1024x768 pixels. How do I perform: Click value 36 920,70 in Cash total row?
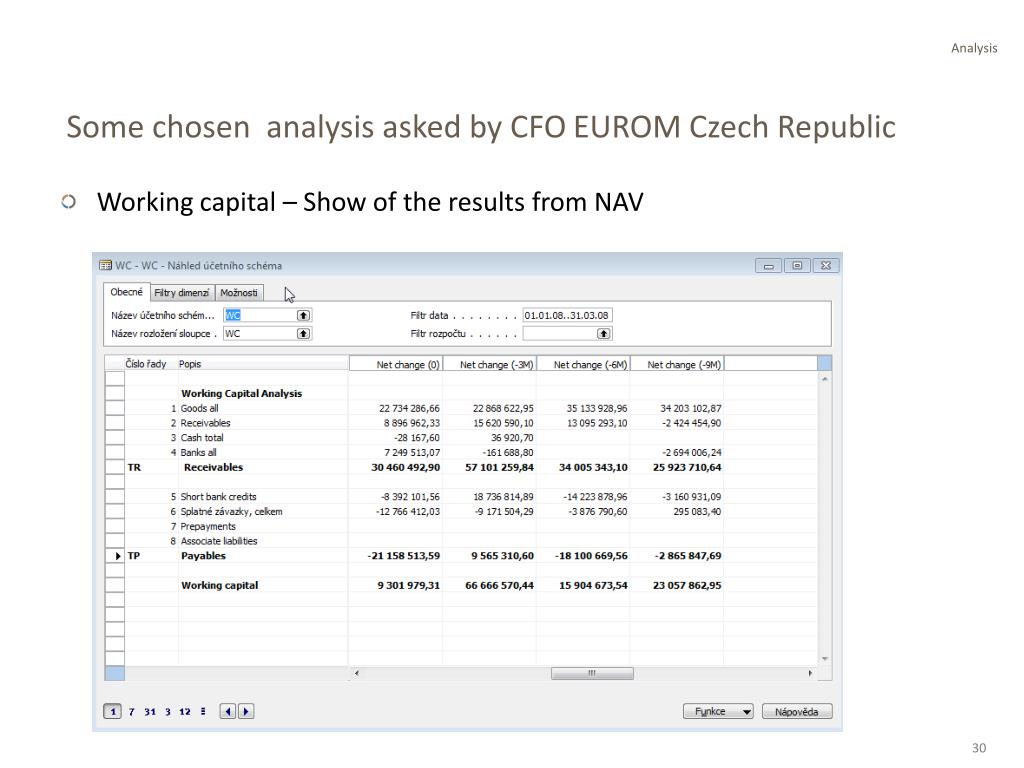click(x=512, y=438)
